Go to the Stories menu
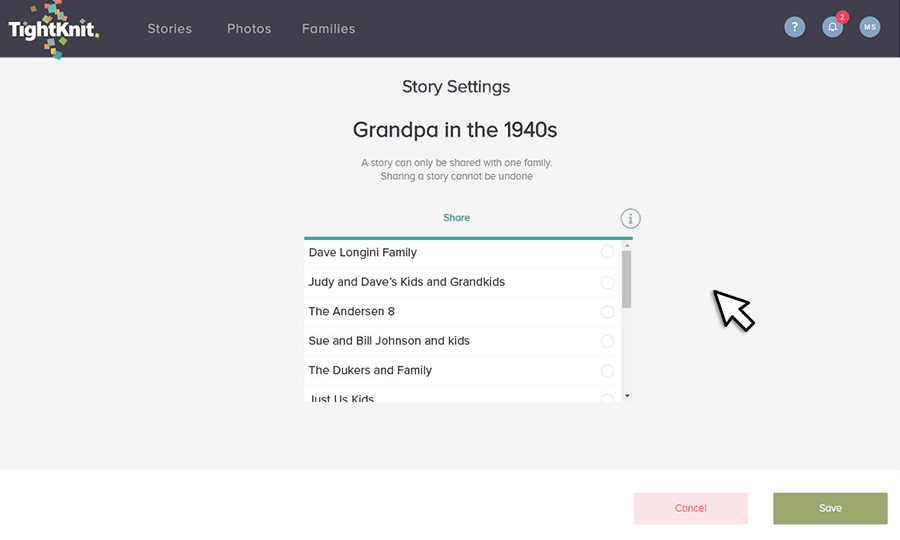Screen dimensions: 900x540 pyautogui.click(x=169, y=29)
